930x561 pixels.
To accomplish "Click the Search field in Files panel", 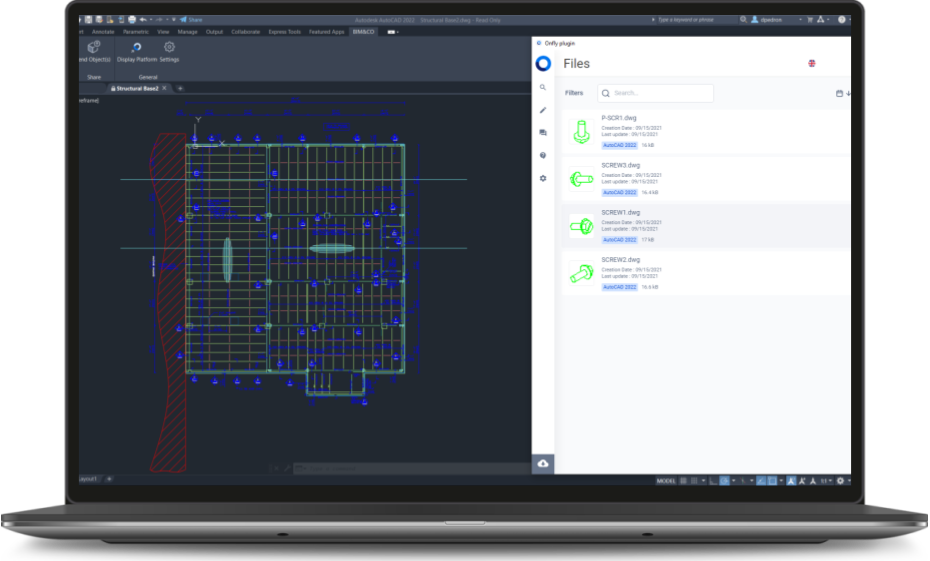I will (x=656, y=93).
